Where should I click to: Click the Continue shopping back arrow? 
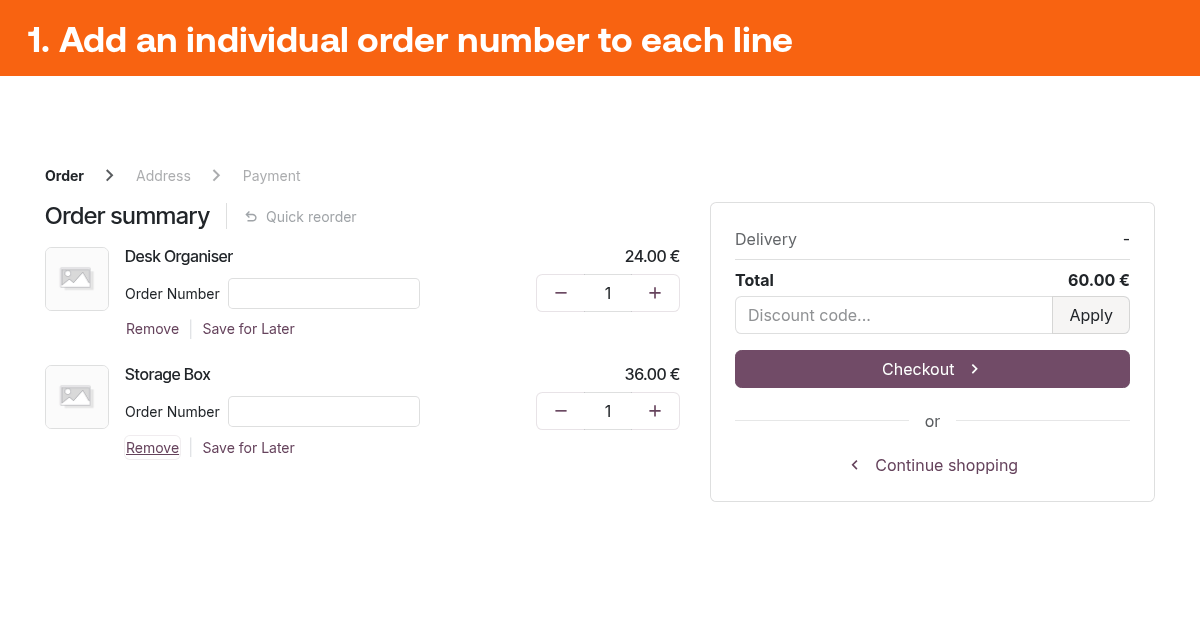(855, 465)
